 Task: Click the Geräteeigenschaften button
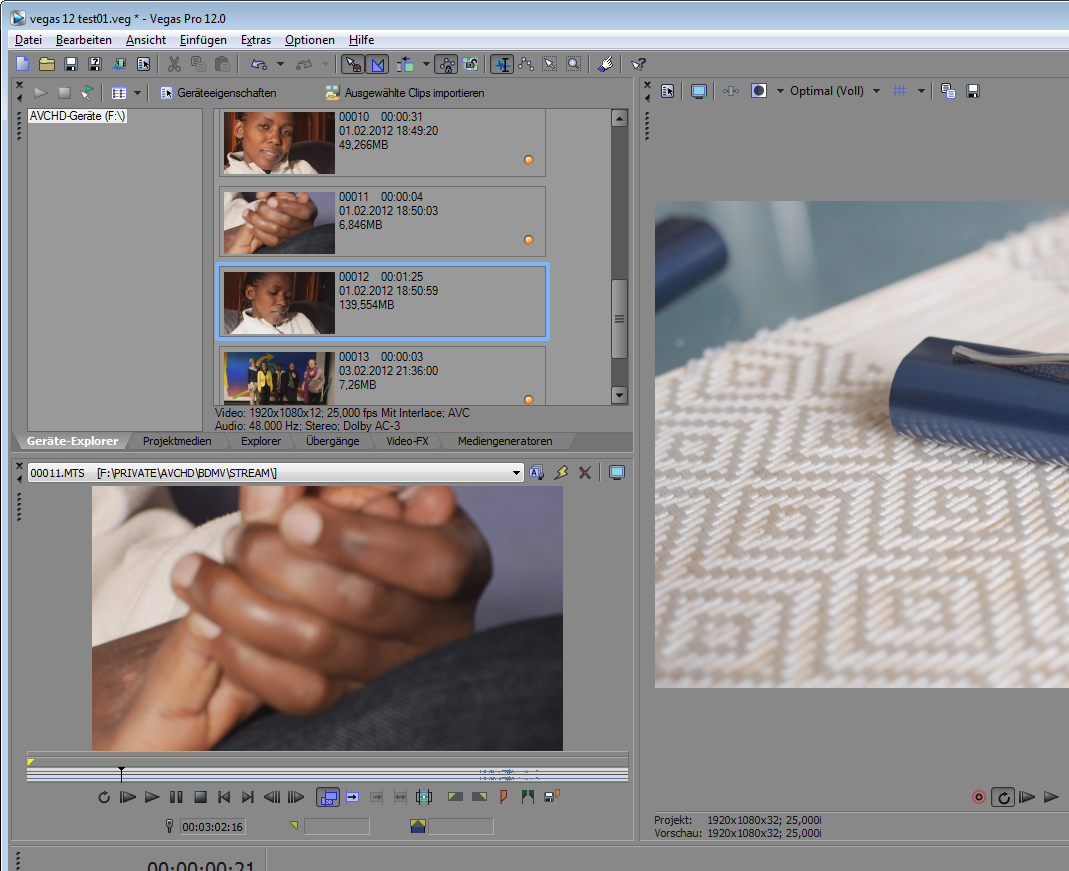click(218, 93)
